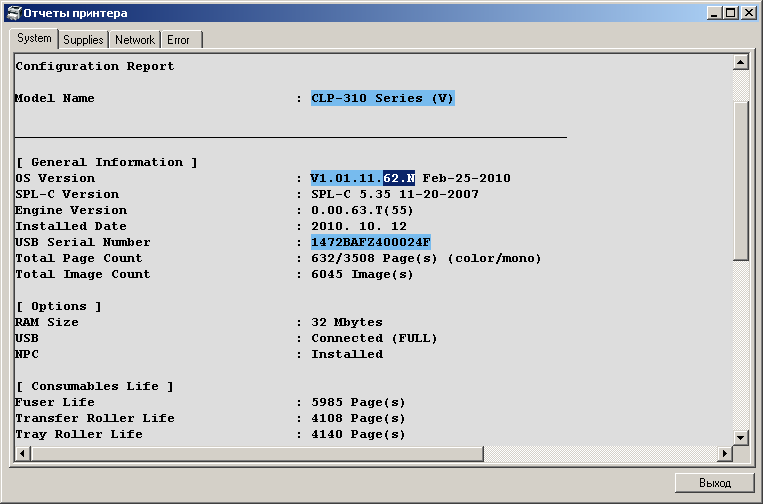Click Transfer Roller Life '4108 Page(s)' value
This screenshot has width=763, height=504.
pyautogui.click(x=358, y=418)
